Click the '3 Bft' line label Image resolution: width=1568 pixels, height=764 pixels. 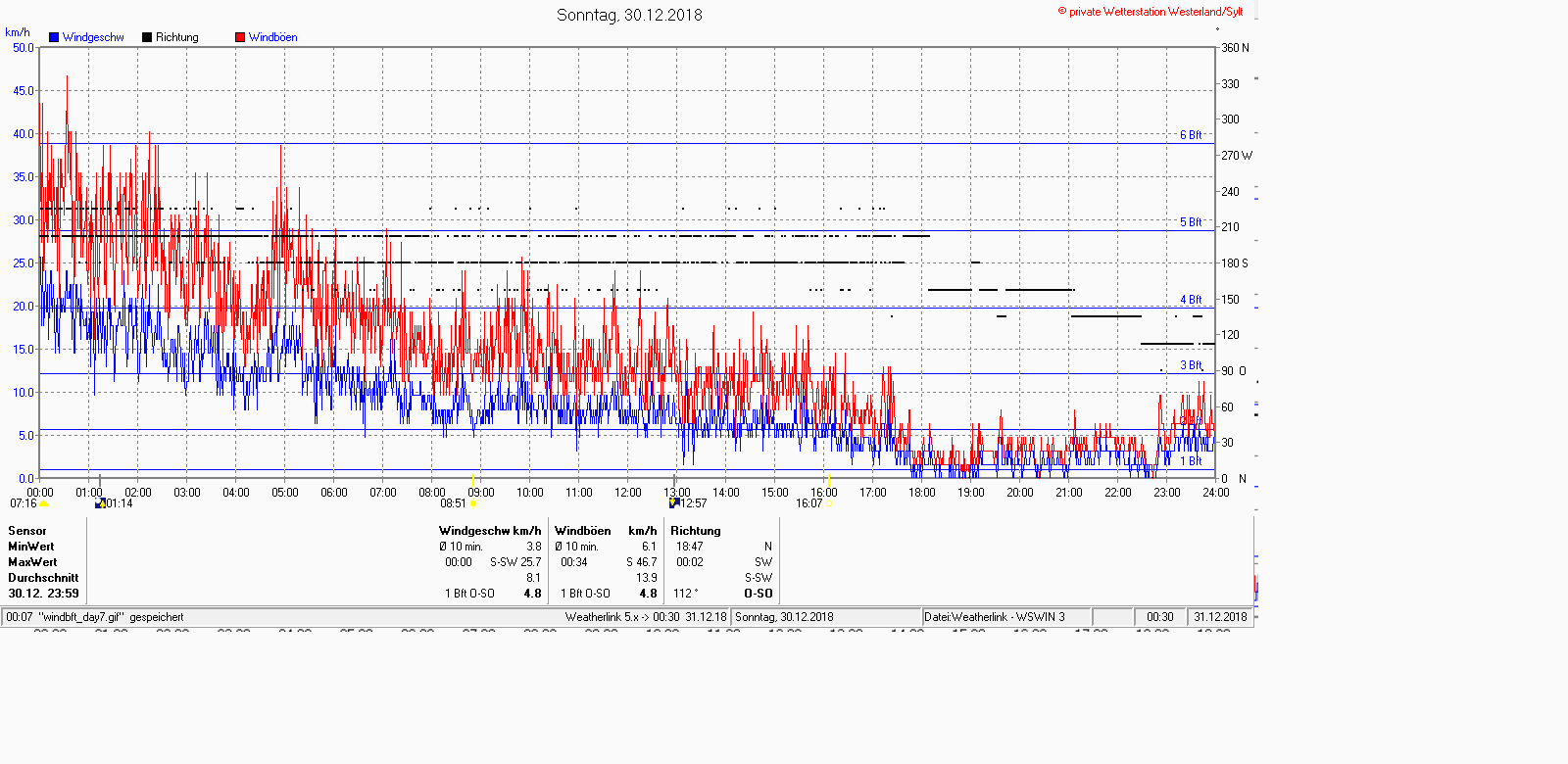(x=1191, y=365)
